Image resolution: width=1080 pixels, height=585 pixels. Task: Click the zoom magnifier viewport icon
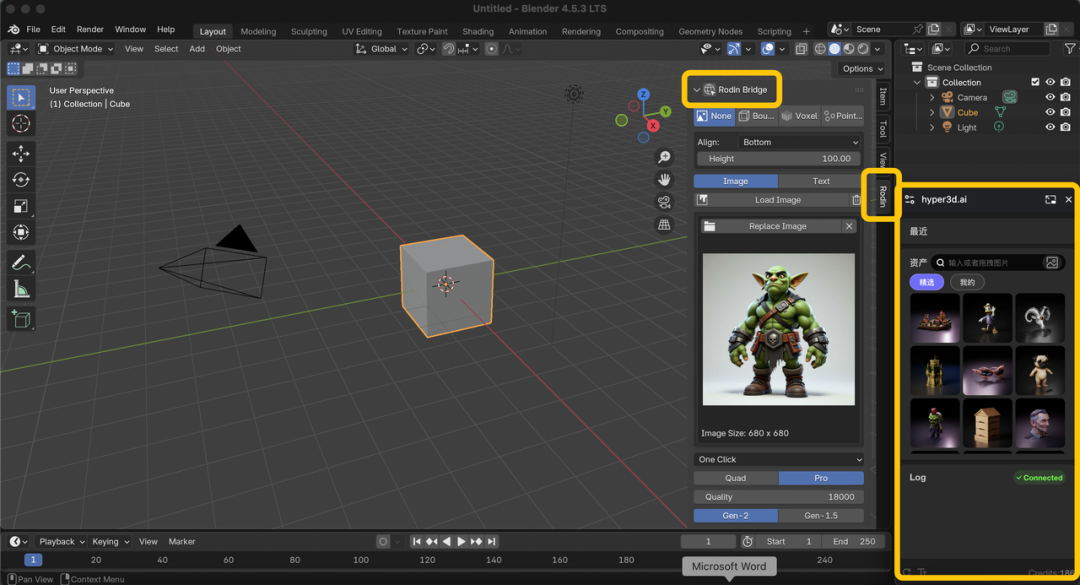click(x=664, y=157)
